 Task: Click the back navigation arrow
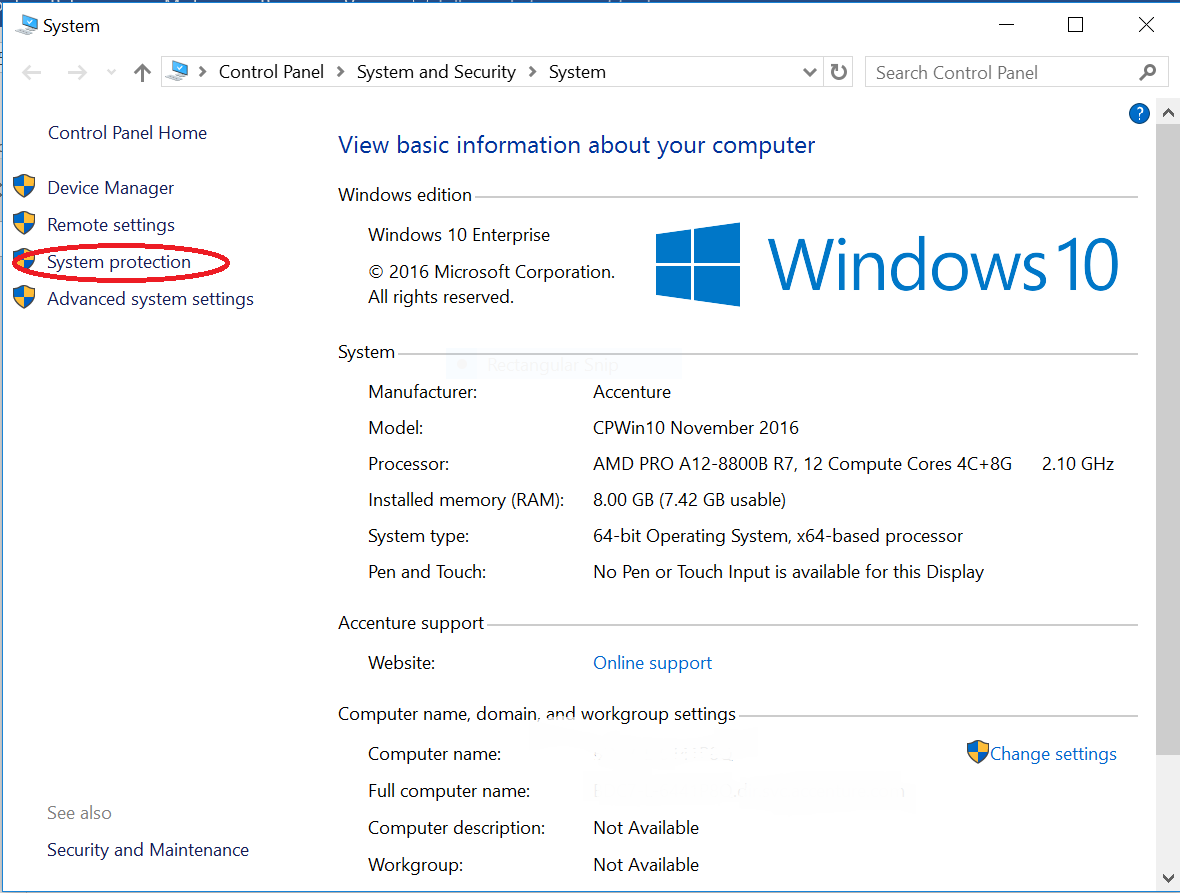coord(31,71)
